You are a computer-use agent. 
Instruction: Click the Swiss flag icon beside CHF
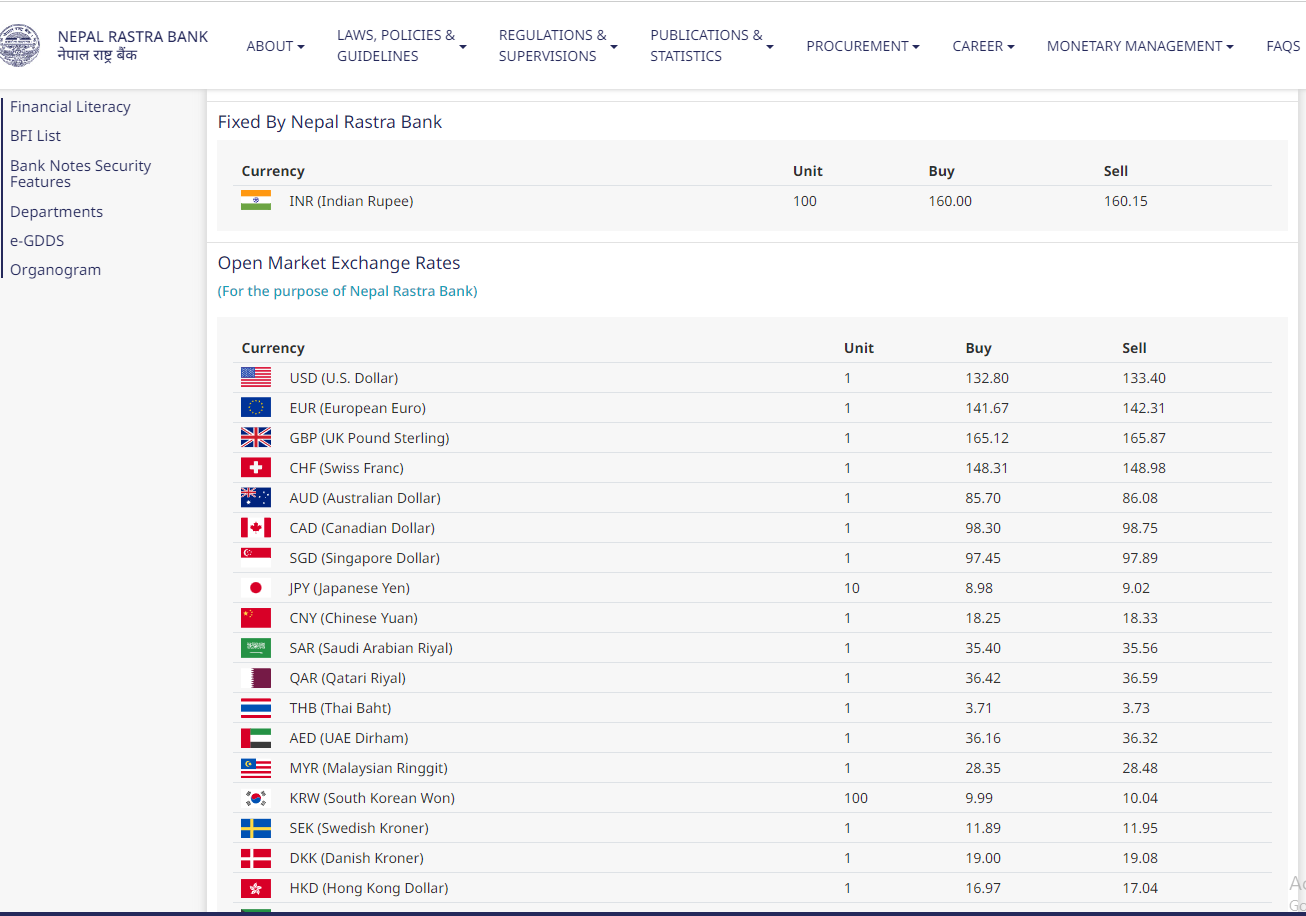pyautogui.click(x=256, y=468)
